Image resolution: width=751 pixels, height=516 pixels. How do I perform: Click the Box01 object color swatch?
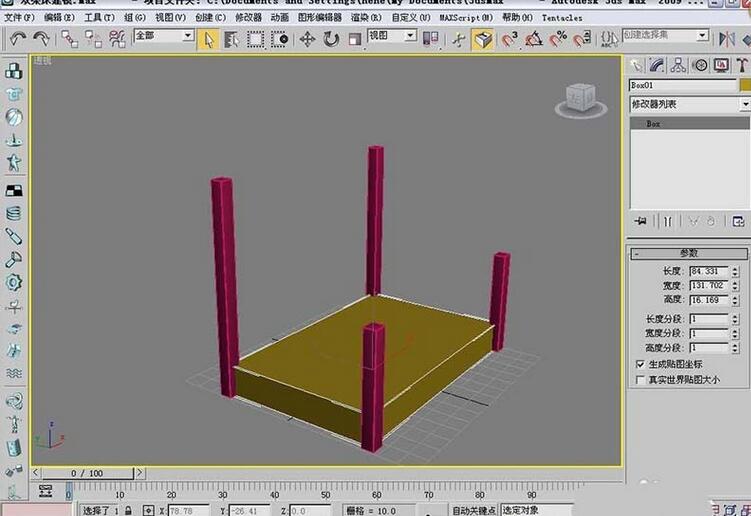coord(745,85)
